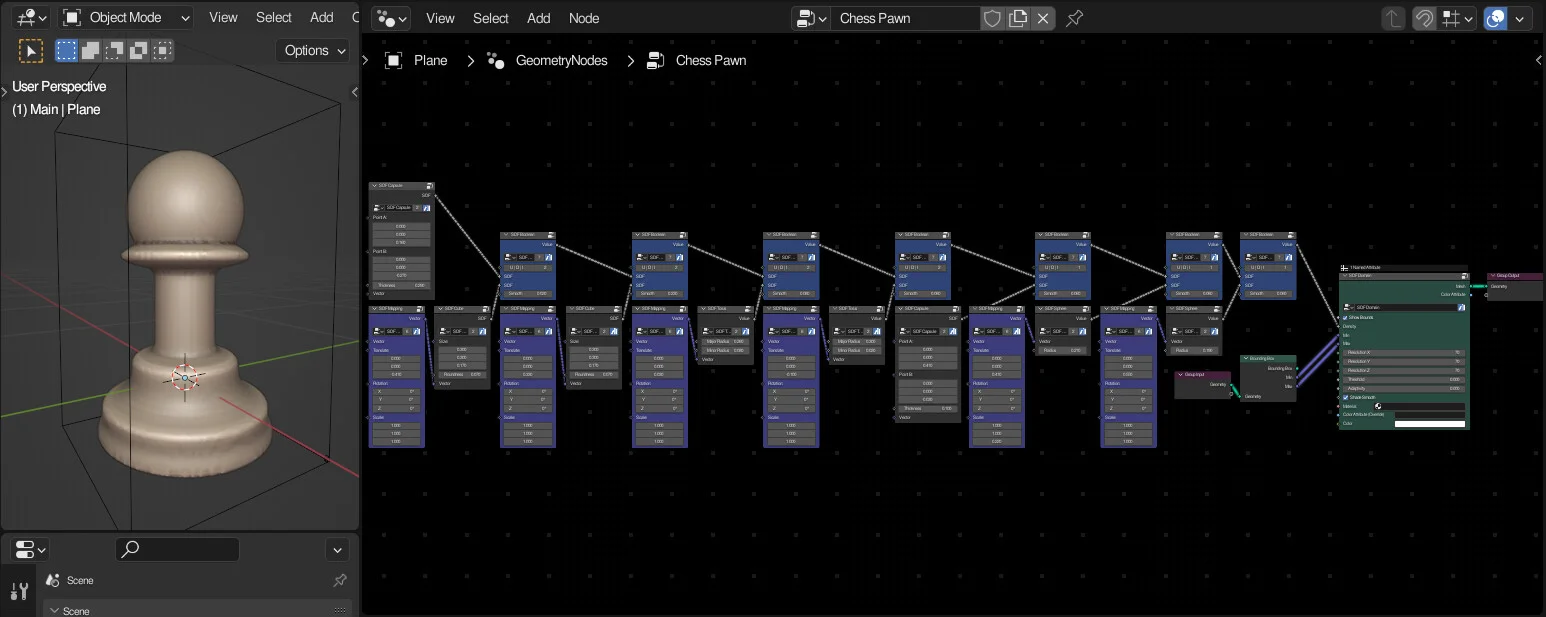Viewport: 1546px width, 617px height.
Task: Enable Show Bounds on the SDF Domain node
Action: pyautogui.click(x=1345, y=317)
